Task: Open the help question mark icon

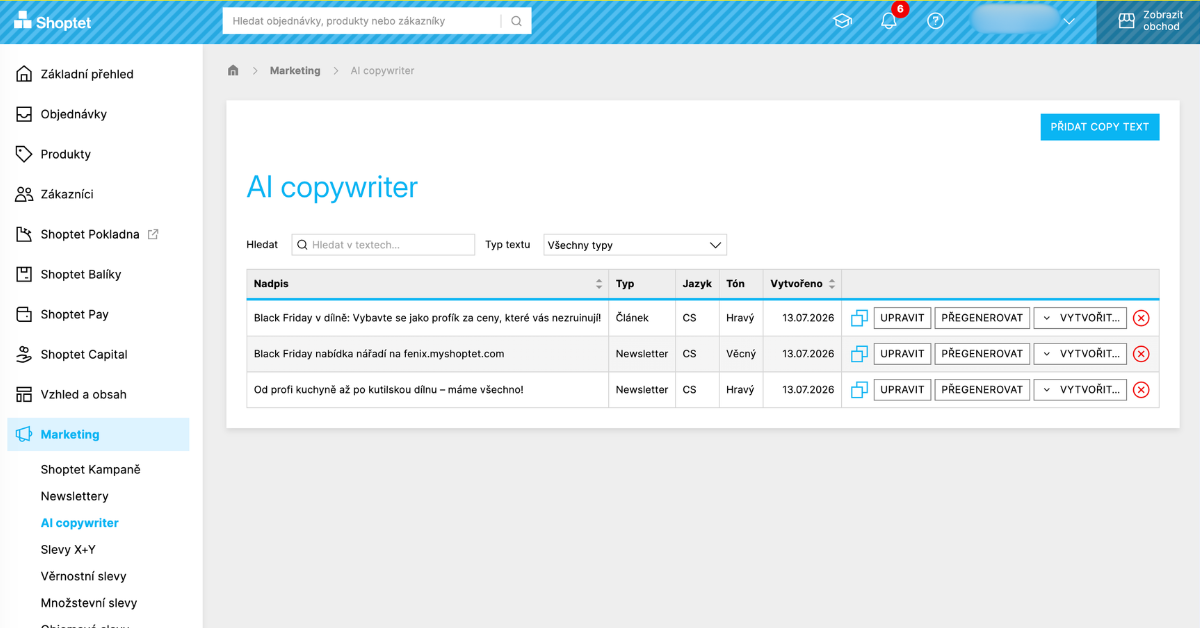Action: pos(936,21)
